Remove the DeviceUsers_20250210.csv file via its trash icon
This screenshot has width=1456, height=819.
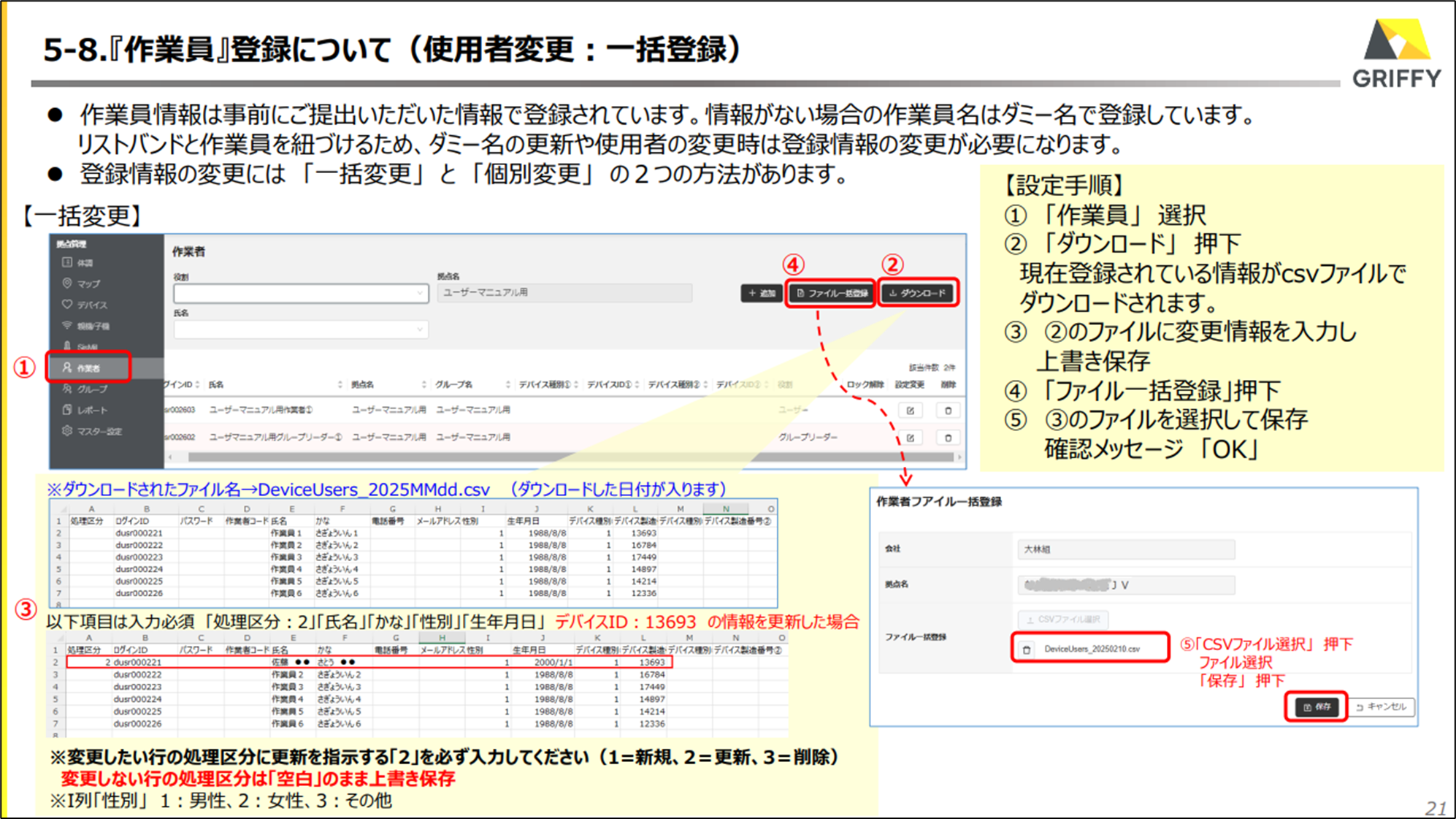coord(1027,649)
